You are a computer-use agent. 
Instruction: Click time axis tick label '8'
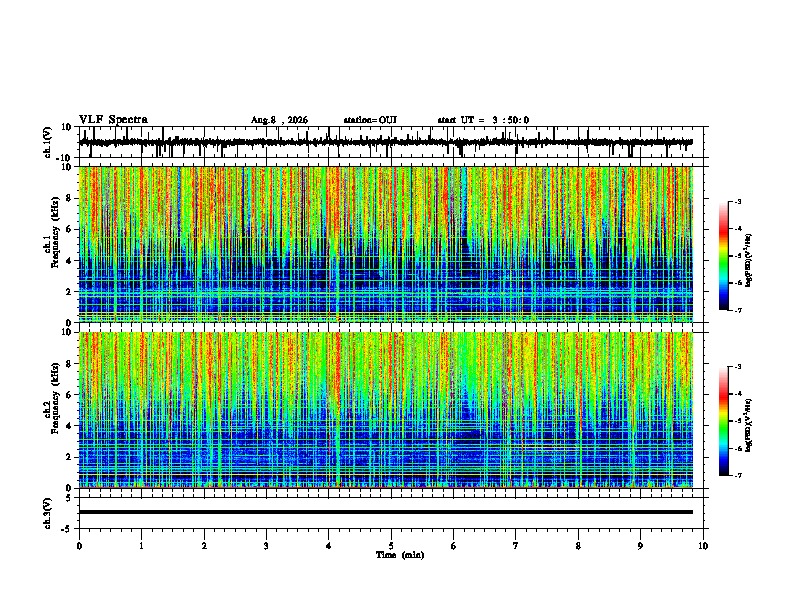tap(578, 546)
